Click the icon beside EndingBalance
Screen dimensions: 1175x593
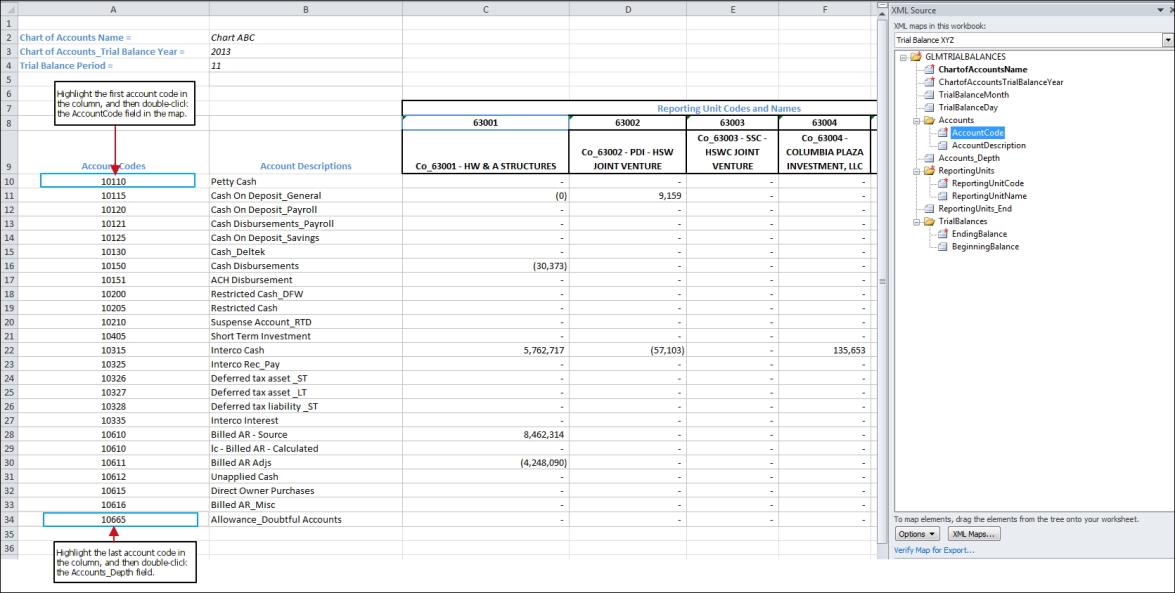click(943, 234)
